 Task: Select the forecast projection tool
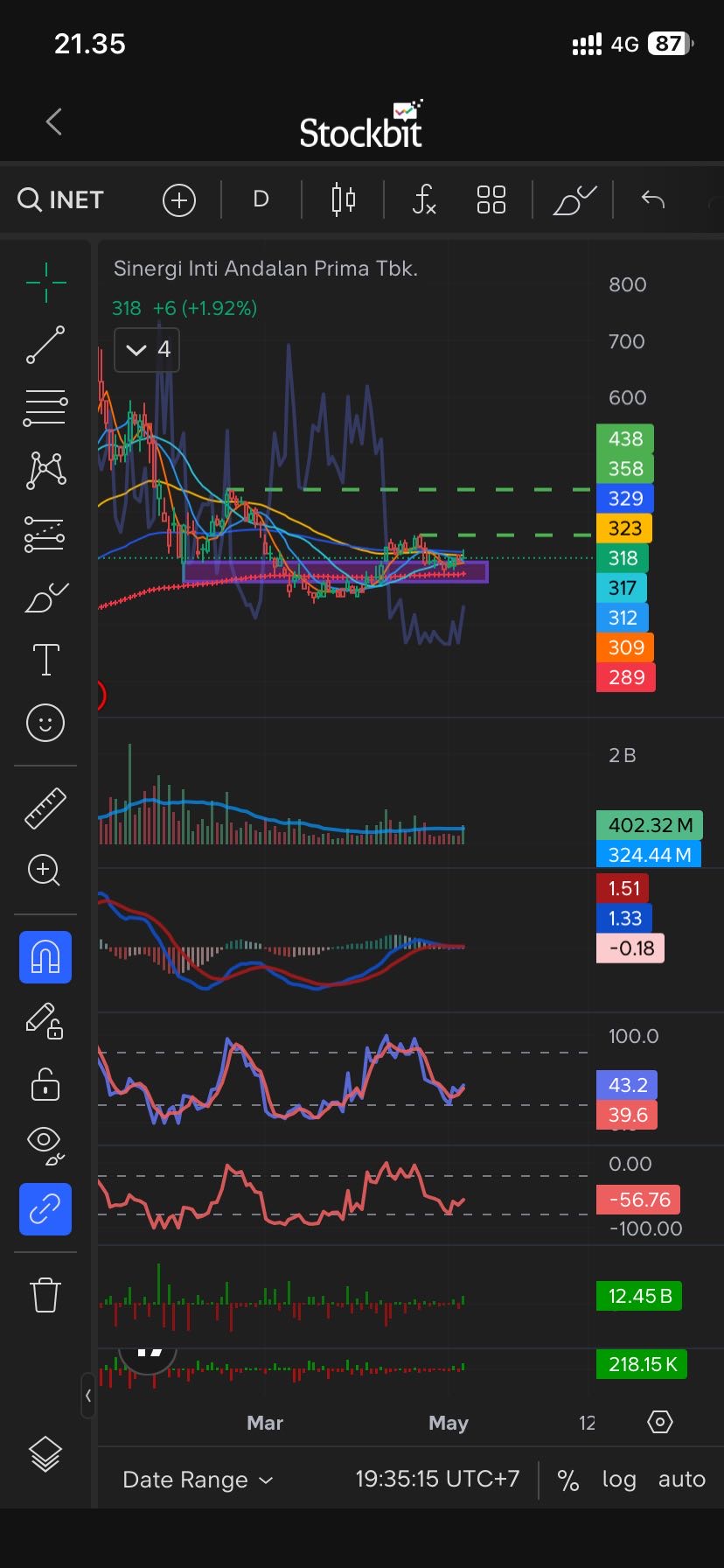tap(45, 534)
